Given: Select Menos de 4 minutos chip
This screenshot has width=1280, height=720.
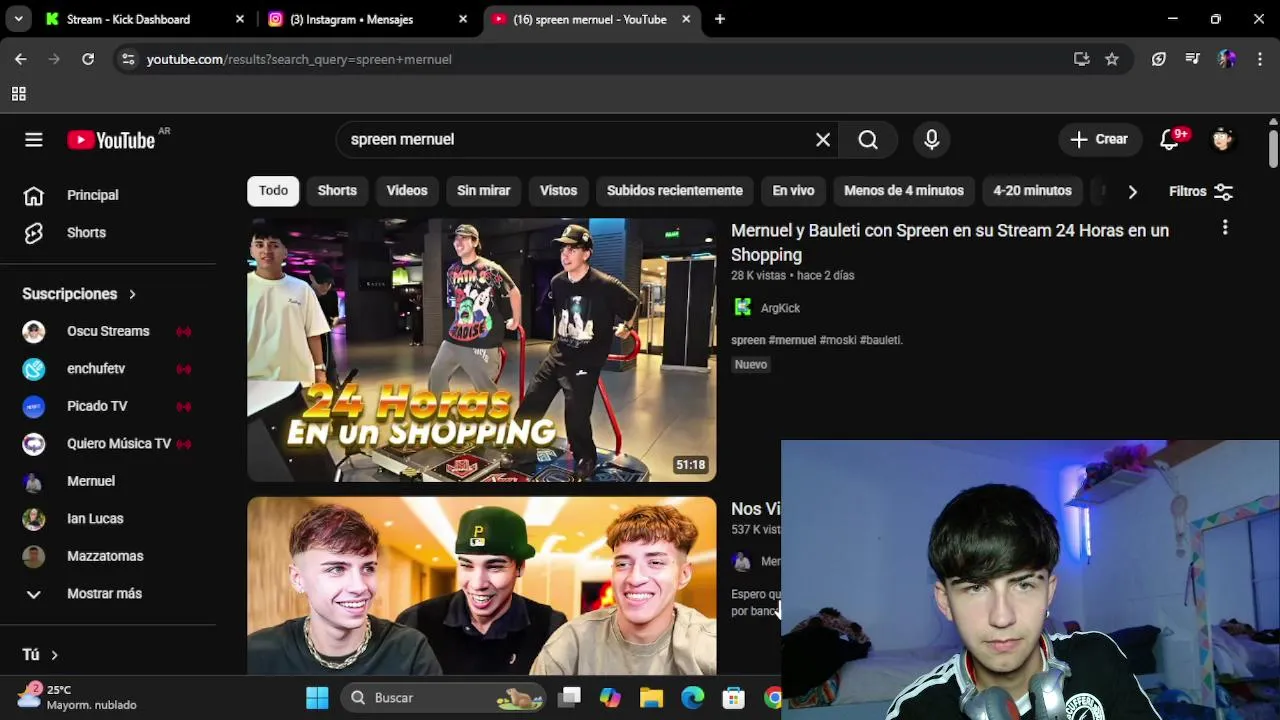Looking at the screenshot, I should 904,191.
